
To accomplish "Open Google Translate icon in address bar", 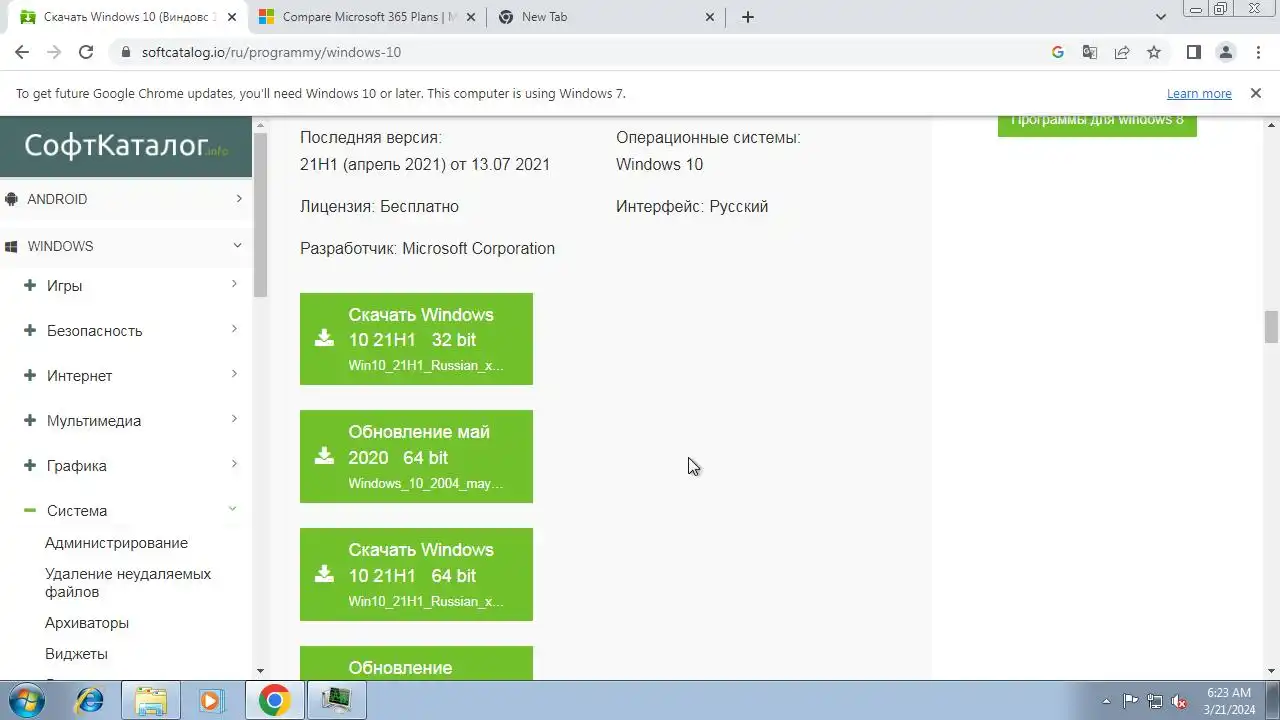I will 1090,52.
